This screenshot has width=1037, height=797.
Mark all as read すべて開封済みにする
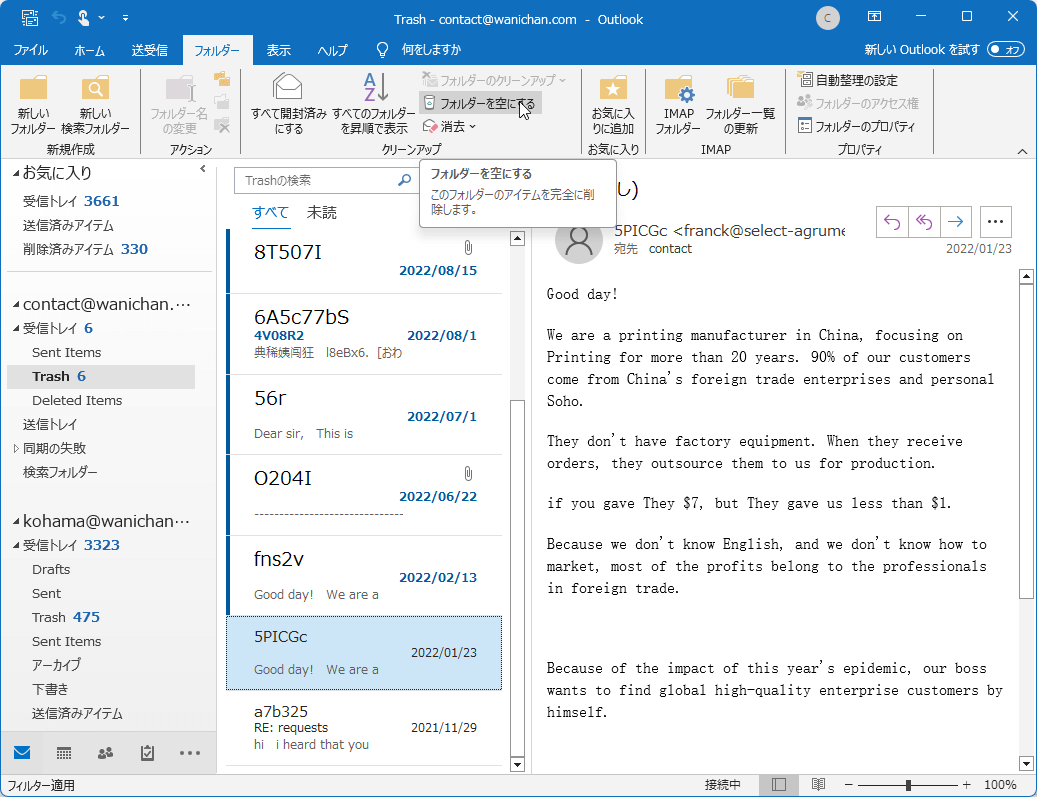288,105
